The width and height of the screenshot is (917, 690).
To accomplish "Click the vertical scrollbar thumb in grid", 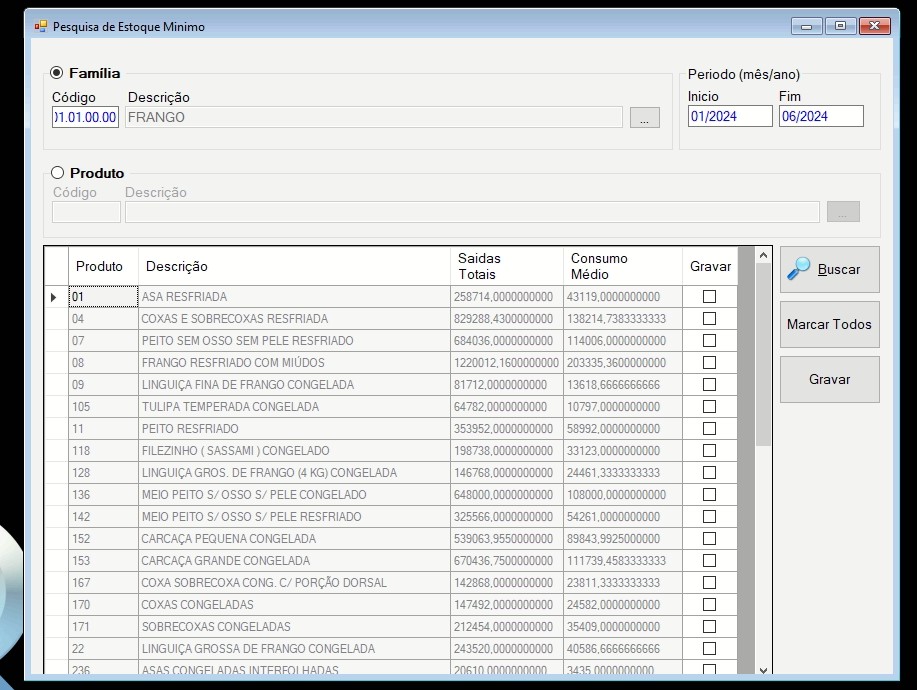I will (763, 355).
